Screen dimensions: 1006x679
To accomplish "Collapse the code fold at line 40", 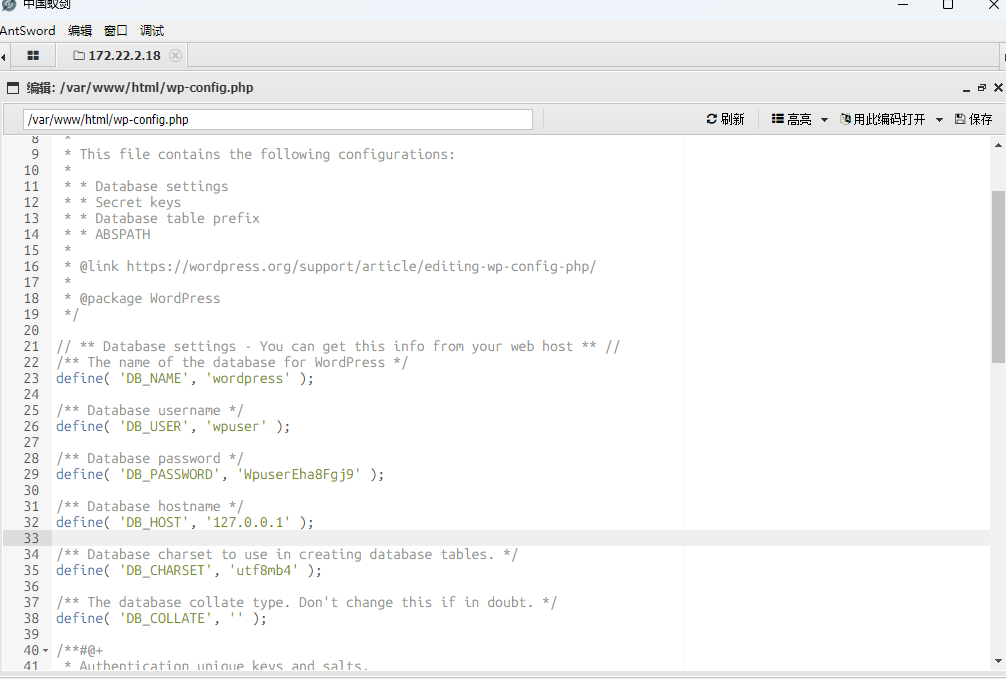I will pos(46,651).
